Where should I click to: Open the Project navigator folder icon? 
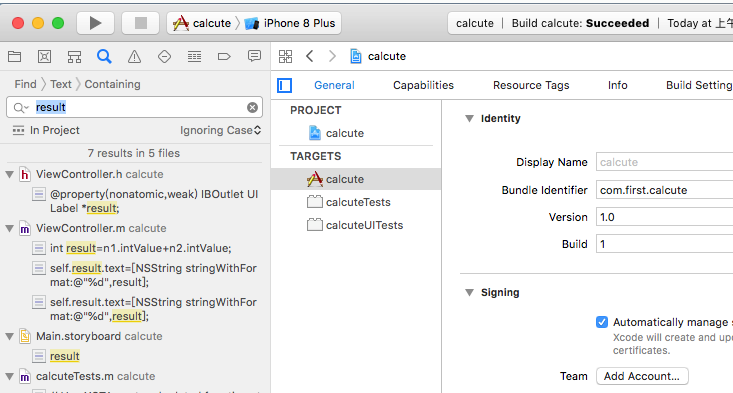(x=14, y=57)
